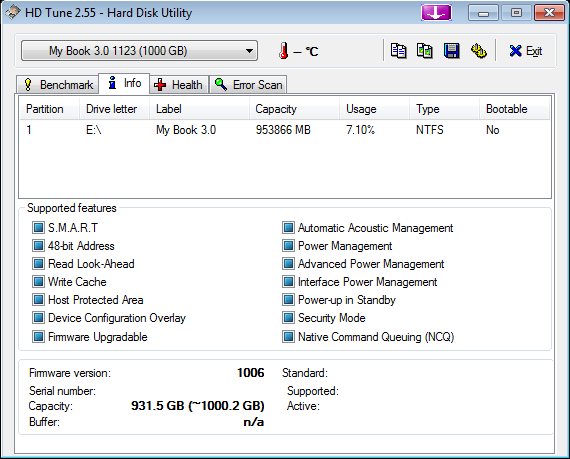Select partition 1 row E:\ My Book 3.0
This screenshot has width=570, height=459.
coord(285,130)
